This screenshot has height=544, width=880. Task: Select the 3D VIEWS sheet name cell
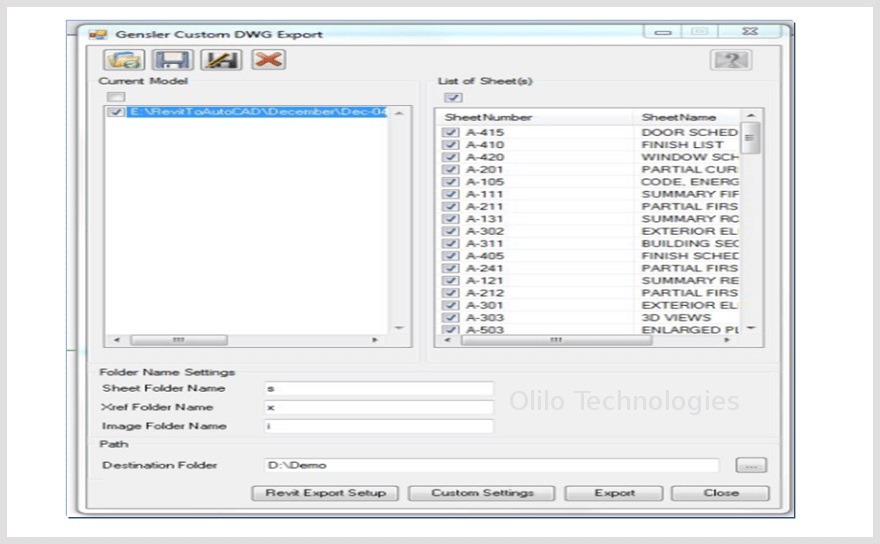coord(676,318)
